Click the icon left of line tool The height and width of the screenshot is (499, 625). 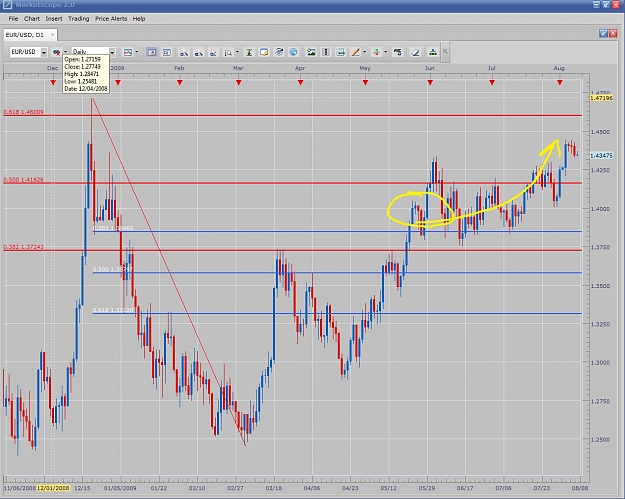pyautogui.click(x=341, y=52)
